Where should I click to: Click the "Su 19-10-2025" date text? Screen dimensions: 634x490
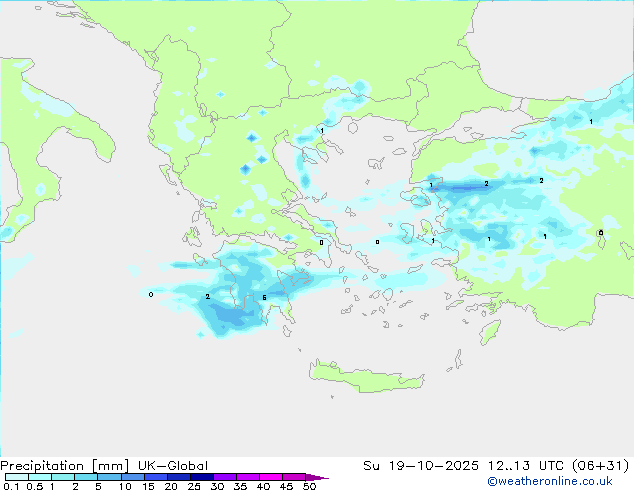(421, 466)
